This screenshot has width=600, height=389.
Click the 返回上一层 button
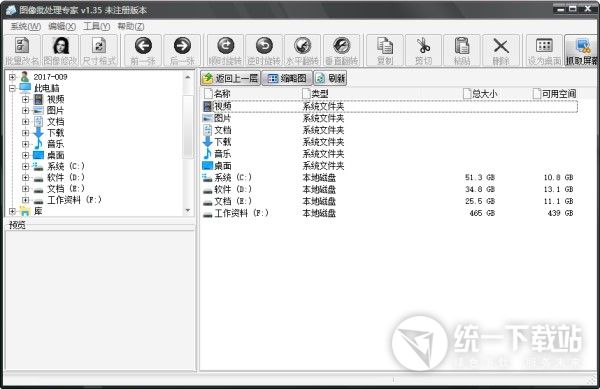pyautogui.click(x=230, y=78)
